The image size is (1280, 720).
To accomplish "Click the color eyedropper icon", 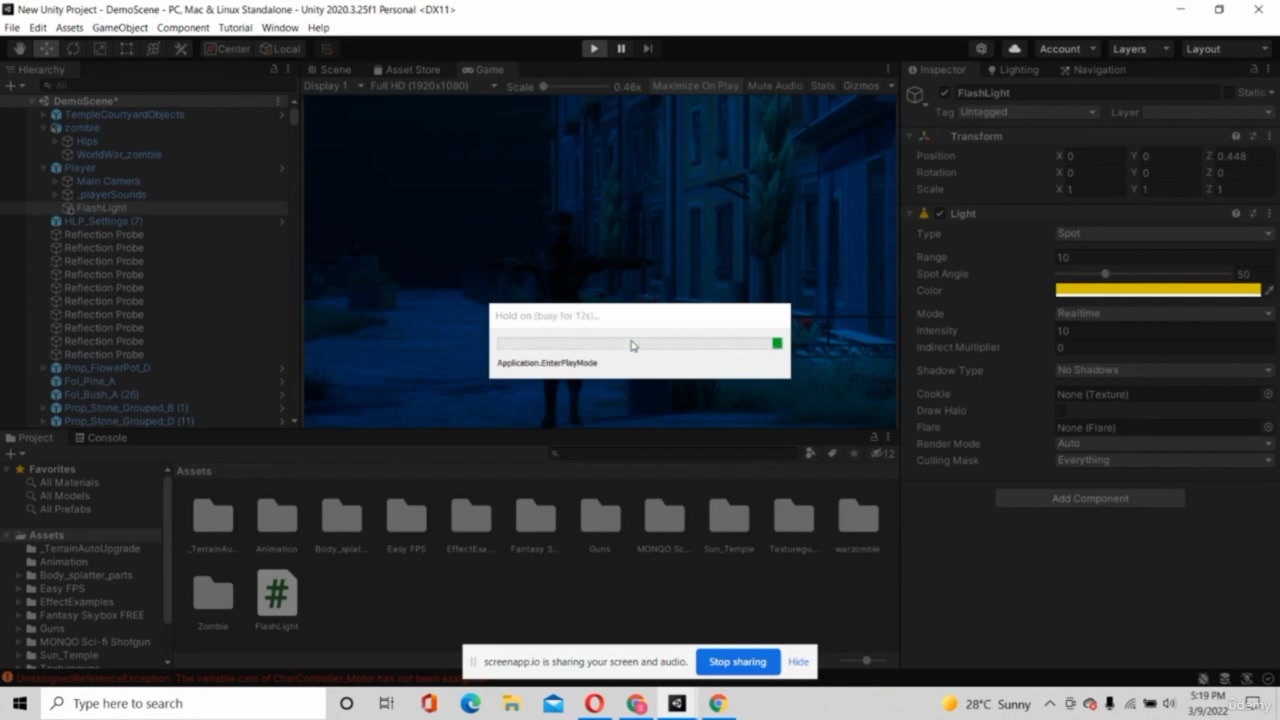I will pyautogui.click(x=1269, y=291).
